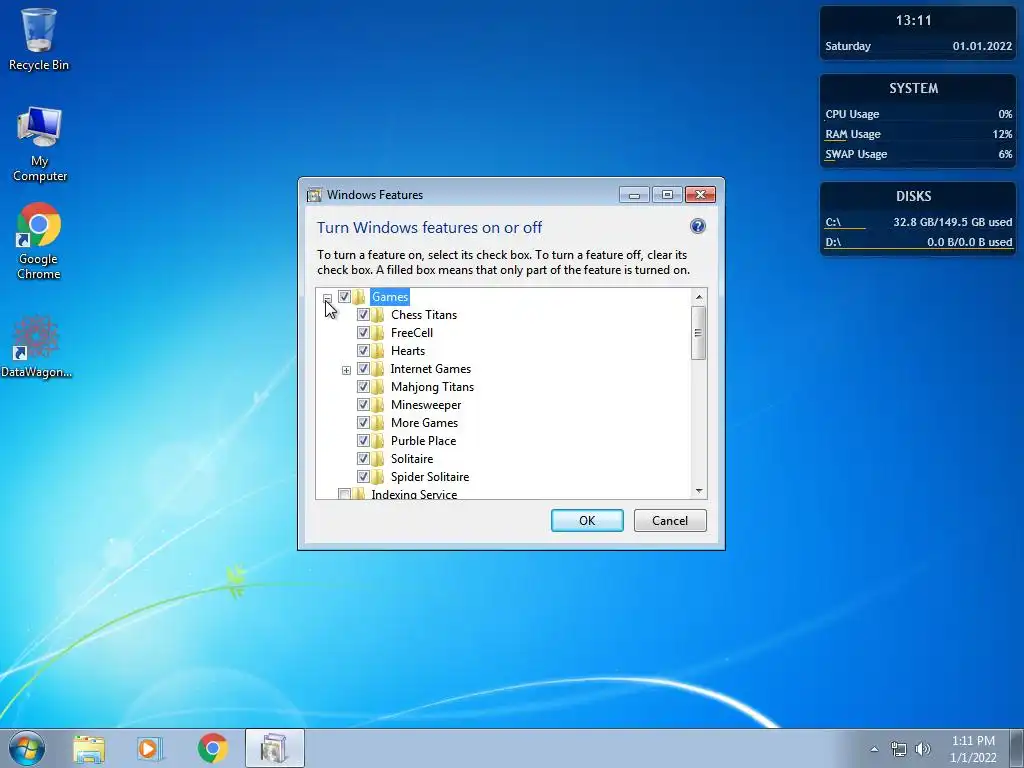Click the CPU Usage row in widget
The height and width of the screenshot is (768, 1024).
918,114
